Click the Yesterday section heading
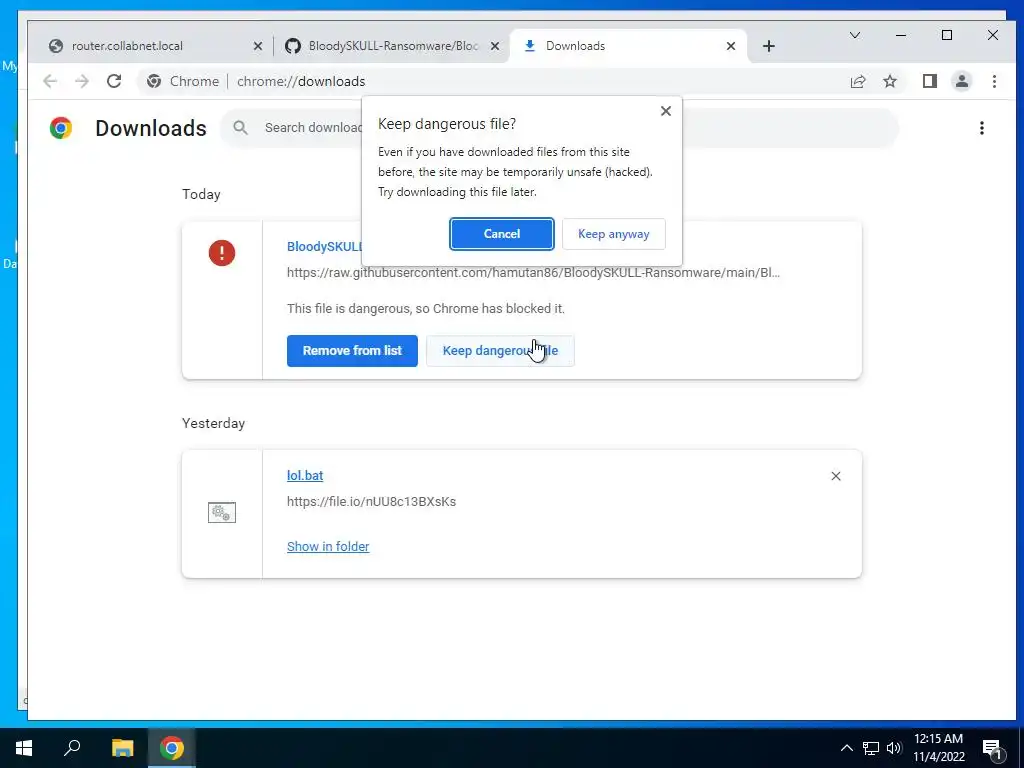The image size is (1024, 768). tap(214, 423)
